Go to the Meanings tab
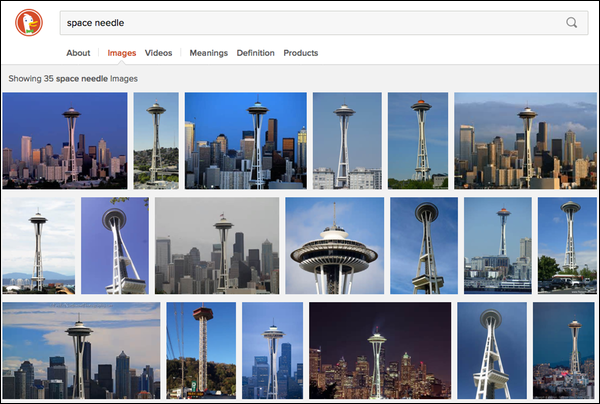The image size is (600, 404). point(208,53)
